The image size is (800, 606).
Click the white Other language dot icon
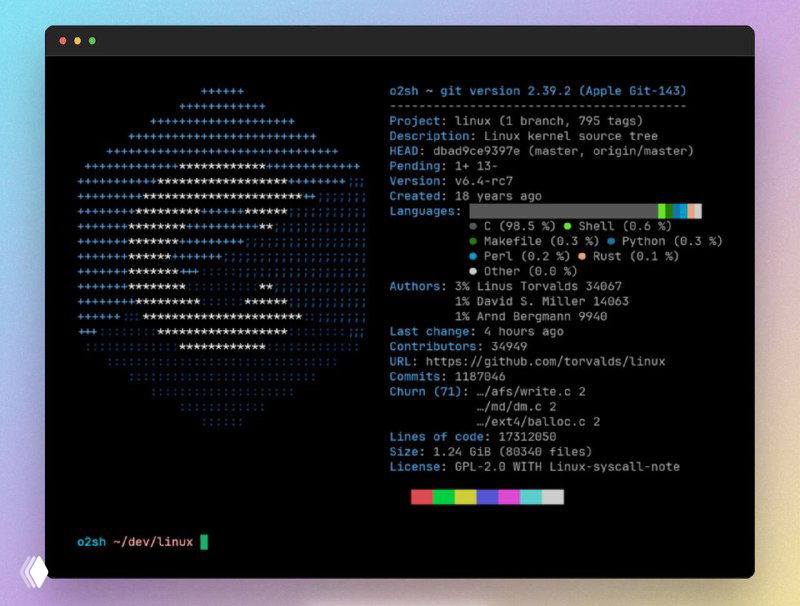point(472,270)
